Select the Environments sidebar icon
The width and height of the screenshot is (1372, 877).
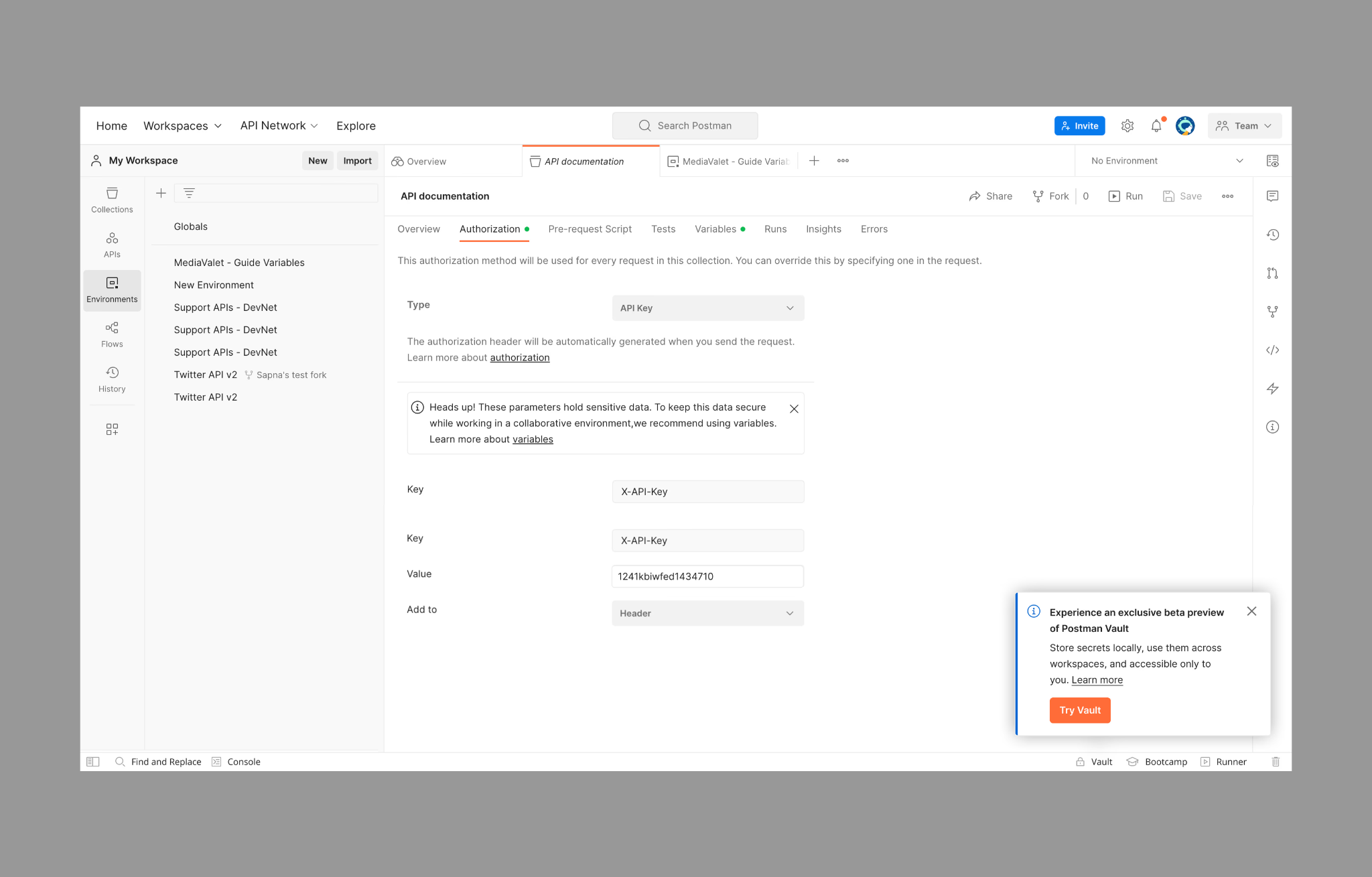click(x=112, y=290)
